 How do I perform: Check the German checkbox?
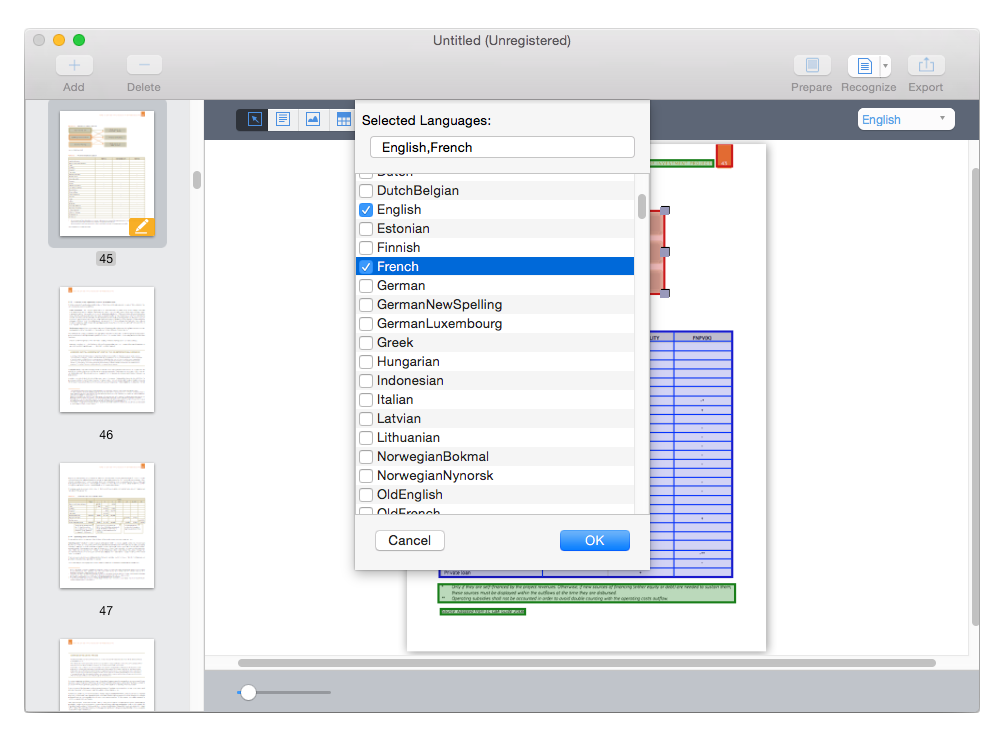(x=366, y=286)
